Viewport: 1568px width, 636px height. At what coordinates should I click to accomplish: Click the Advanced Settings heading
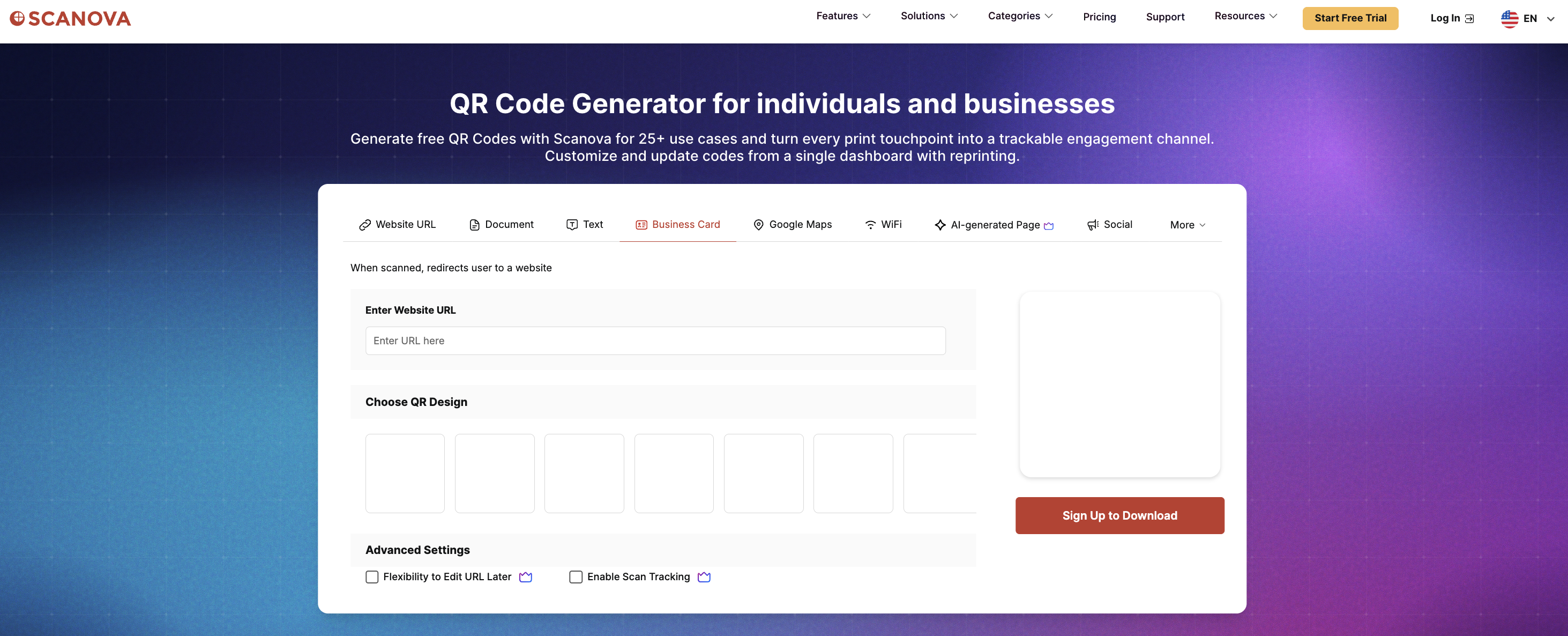coord(417,550)
